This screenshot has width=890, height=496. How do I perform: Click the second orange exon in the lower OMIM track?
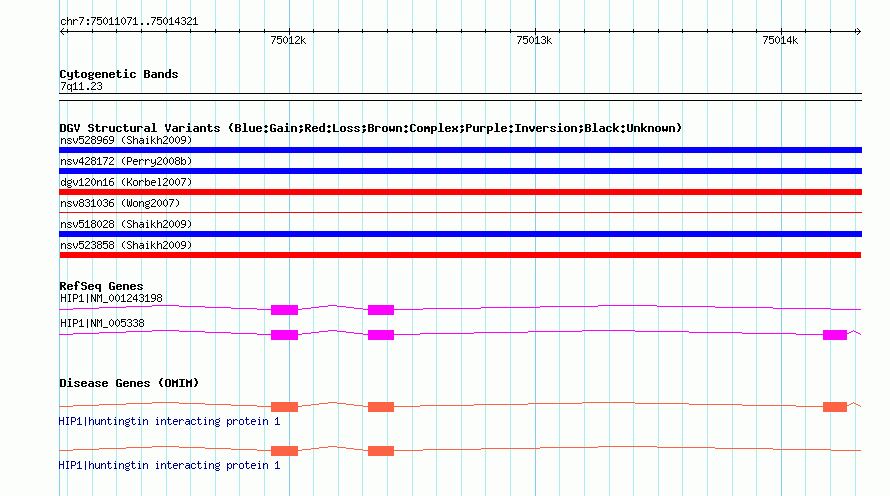click(381, 451)
